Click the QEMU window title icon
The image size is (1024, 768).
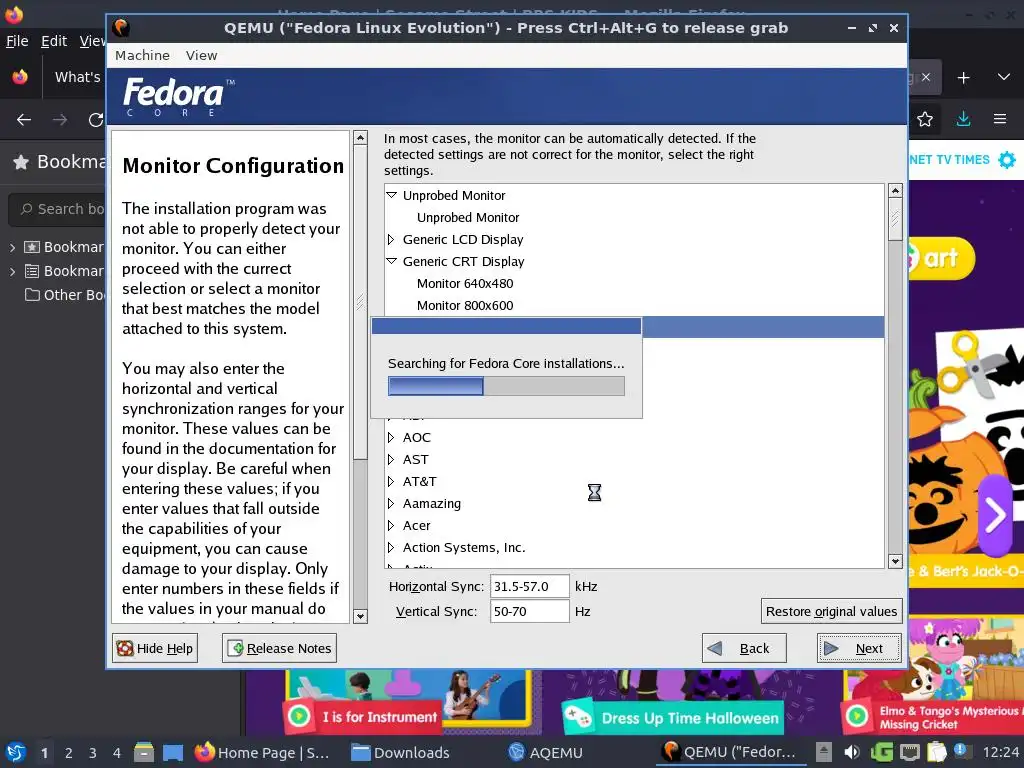point(121,27)
